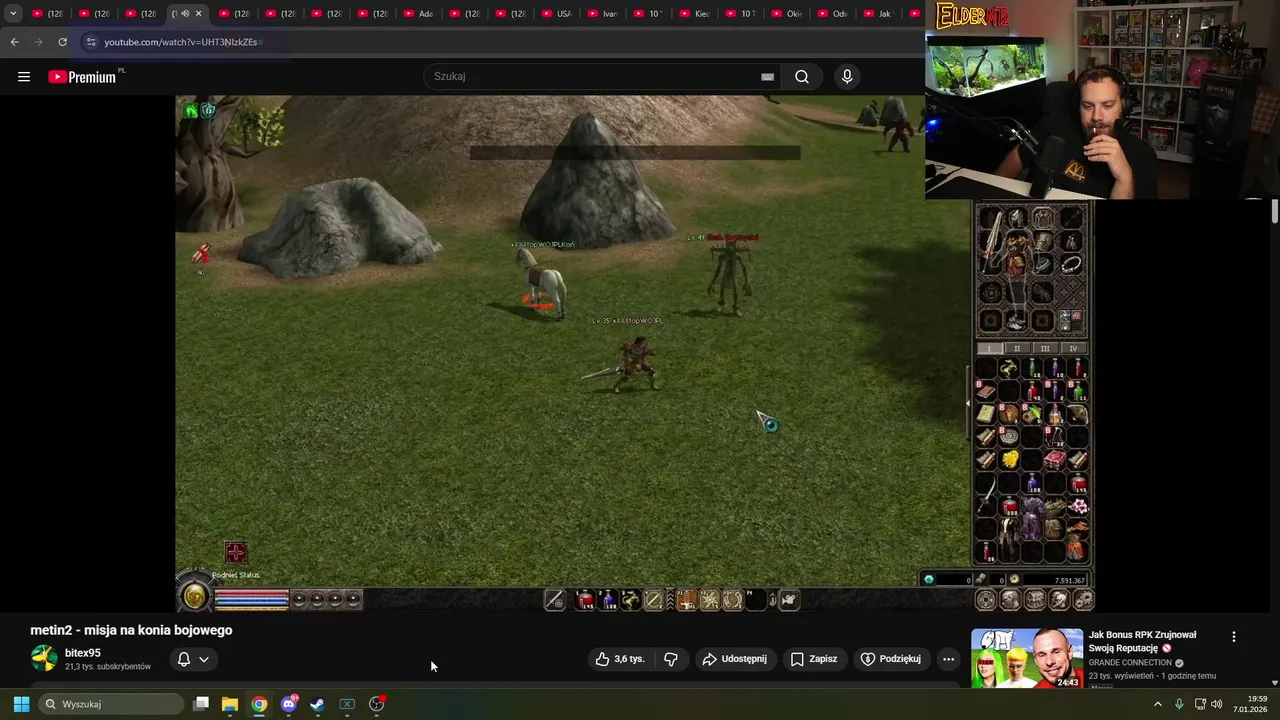Open the on-screen keyboard in search box
The width and height of the screenshot is (1280, 720).
tap(767, 77)
